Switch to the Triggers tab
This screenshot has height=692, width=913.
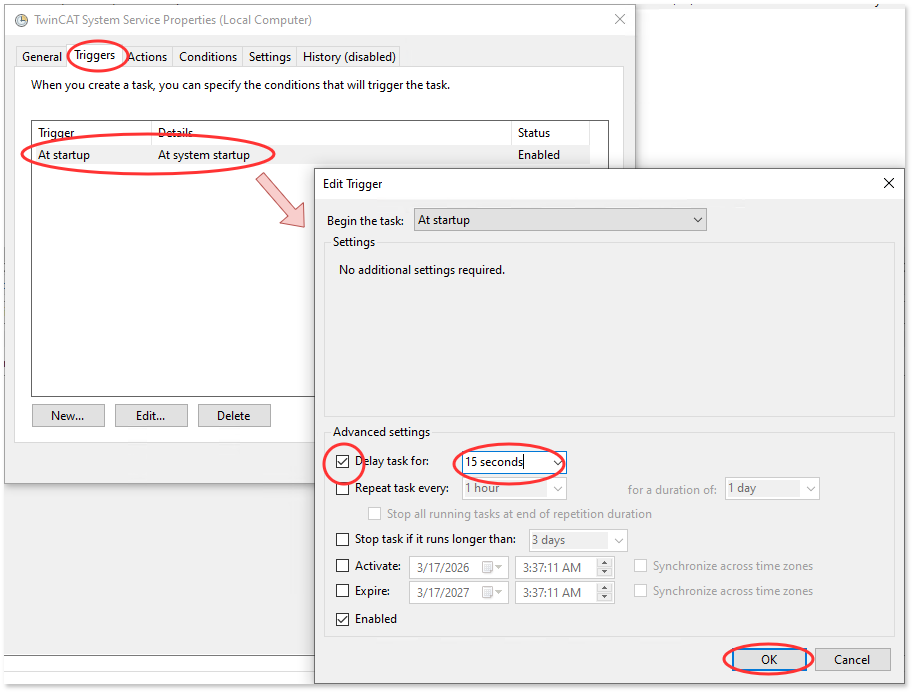95,56
